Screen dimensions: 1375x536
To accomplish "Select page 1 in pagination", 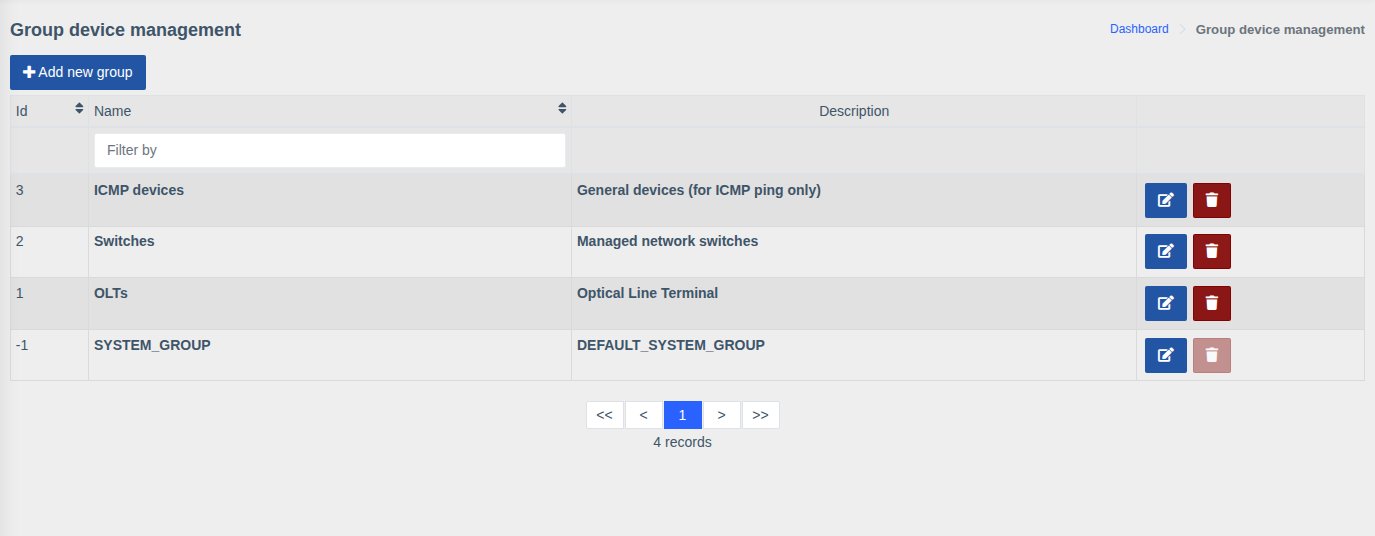I will 682,415.
